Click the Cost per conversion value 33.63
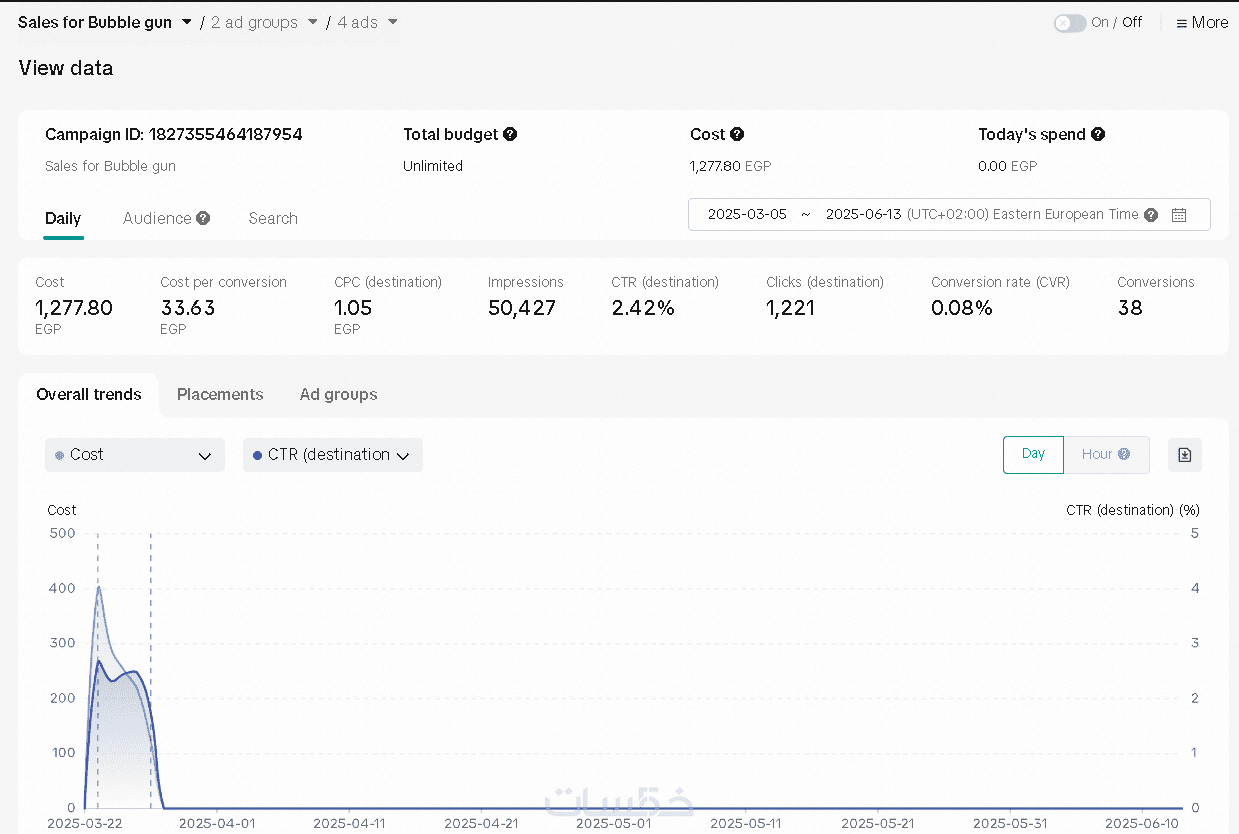Screen dimensions: 1239x834 (x=188, y=308)
